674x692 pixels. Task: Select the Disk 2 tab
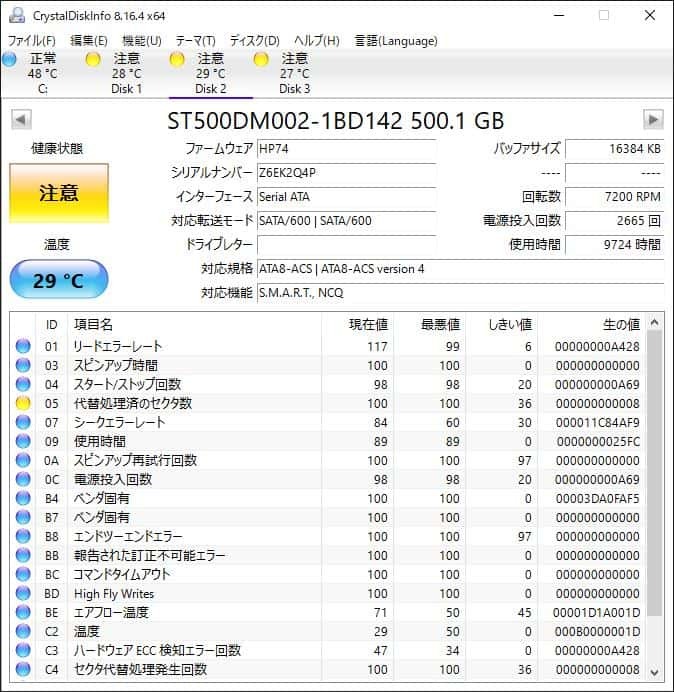(211, 73)
